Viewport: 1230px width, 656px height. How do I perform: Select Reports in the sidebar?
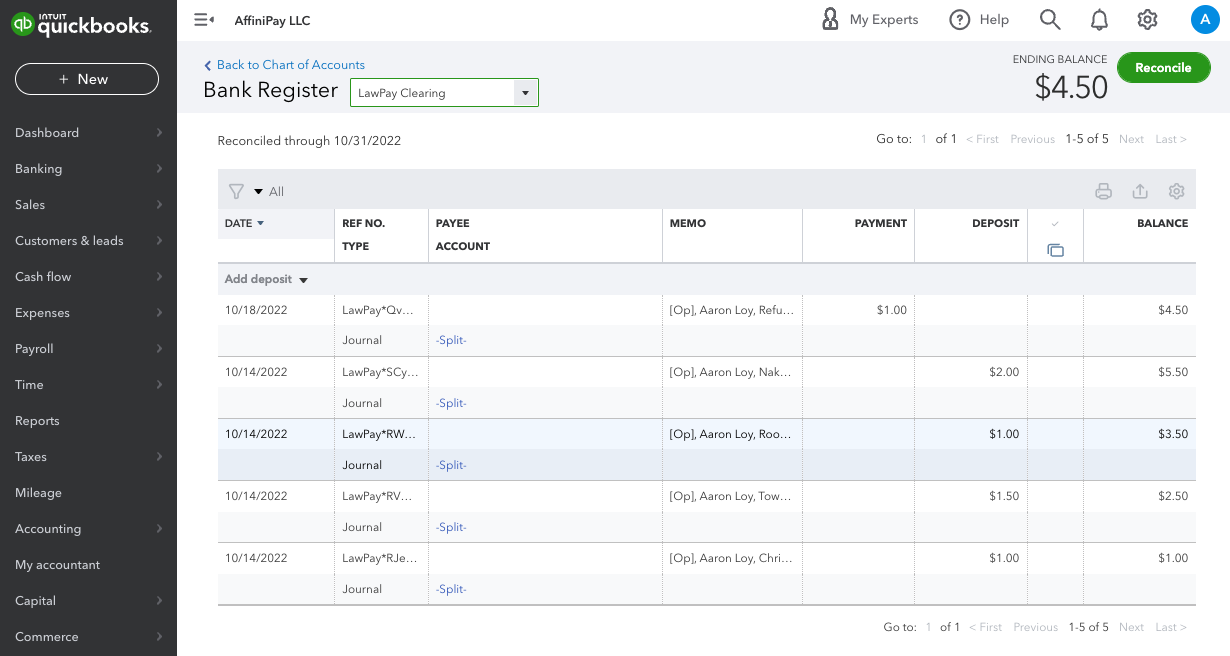coord(88,421)
